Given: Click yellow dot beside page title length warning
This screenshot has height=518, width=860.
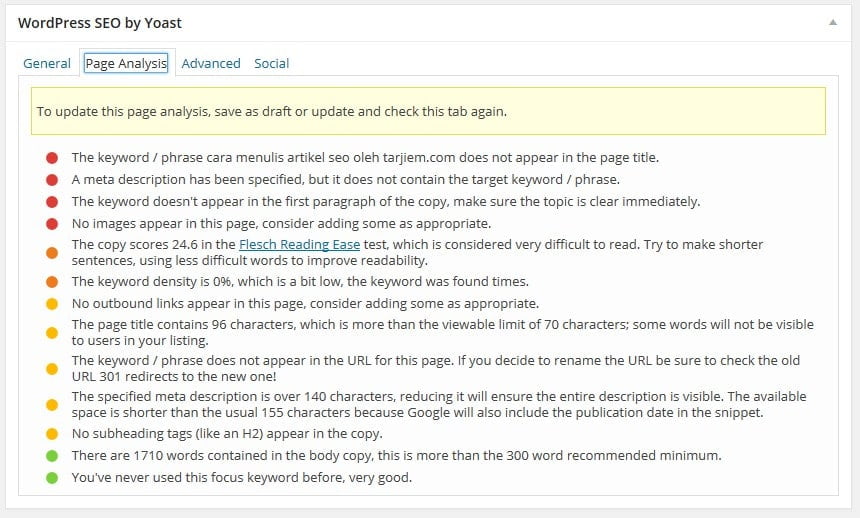Looking at the screenshot, I should [52, 326].
